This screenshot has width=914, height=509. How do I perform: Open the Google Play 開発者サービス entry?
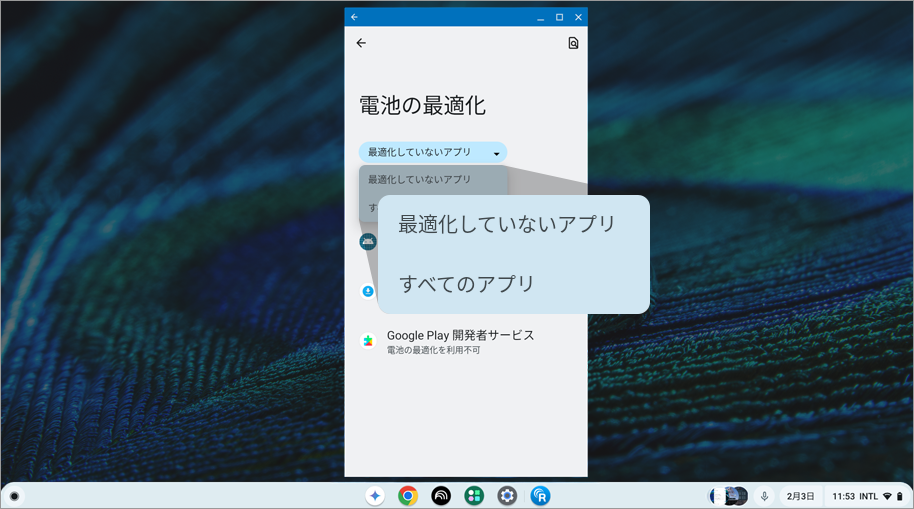(x=466, y=342)
